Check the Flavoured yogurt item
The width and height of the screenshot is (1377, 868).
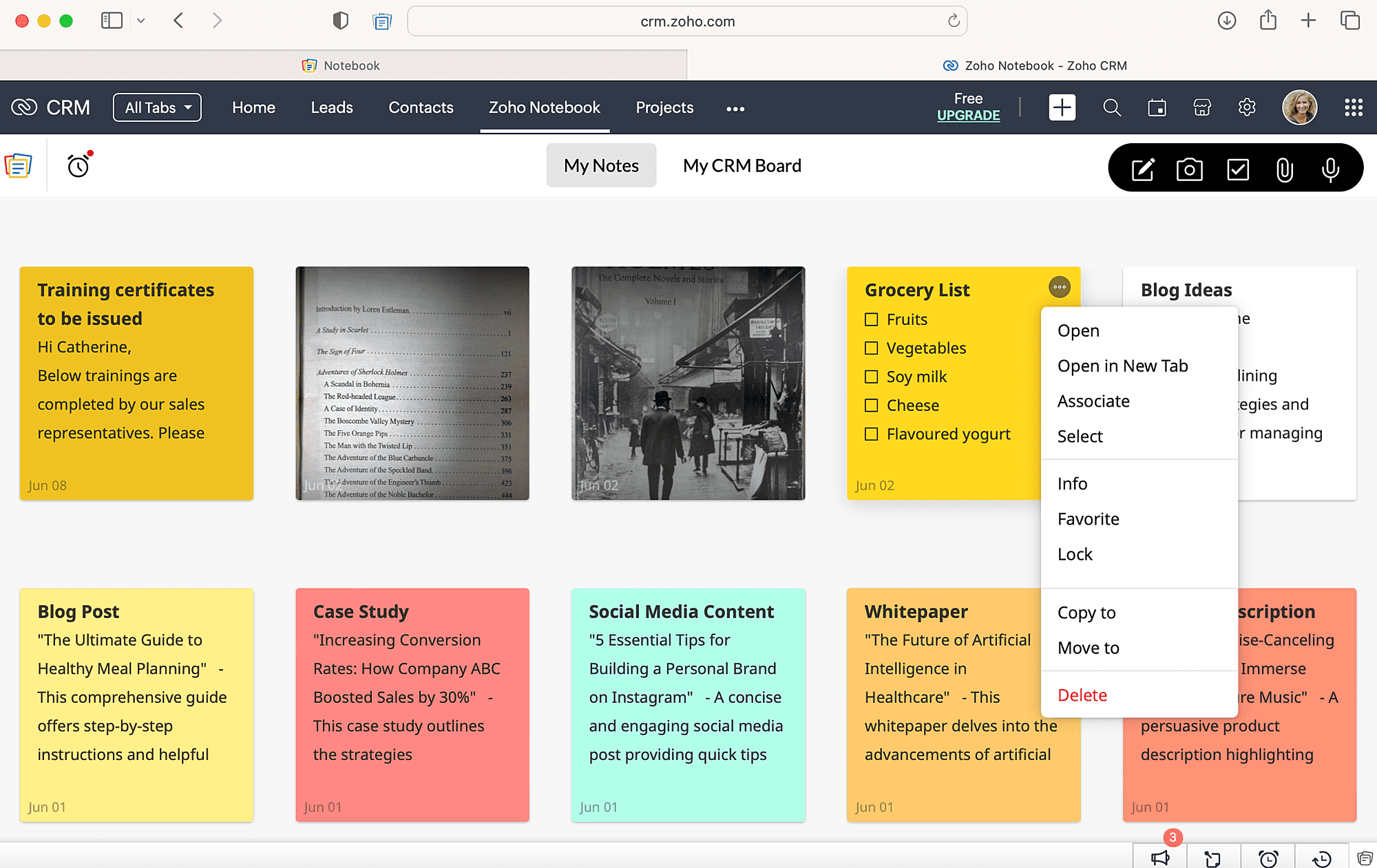872,434
